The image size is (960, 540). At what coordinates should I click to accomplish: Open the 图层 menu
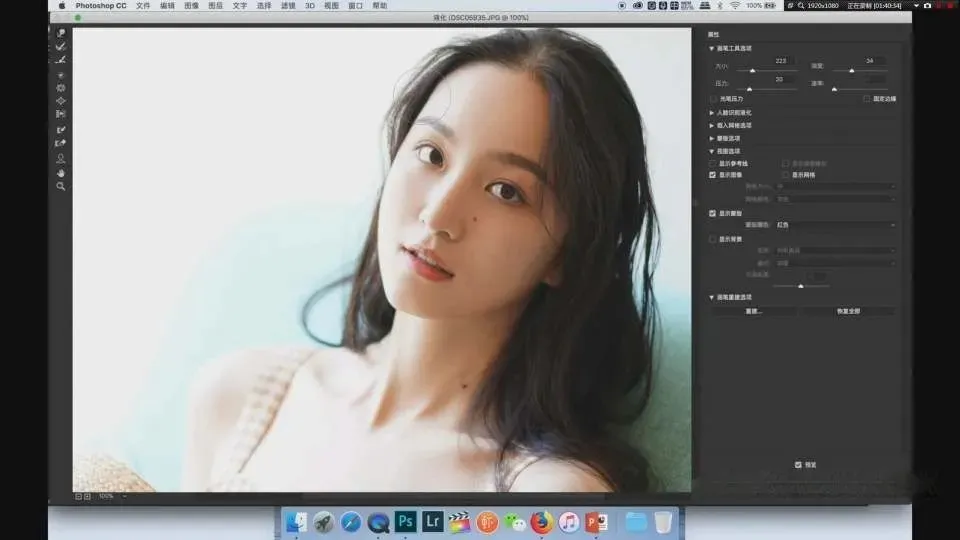tap(215, 5)
